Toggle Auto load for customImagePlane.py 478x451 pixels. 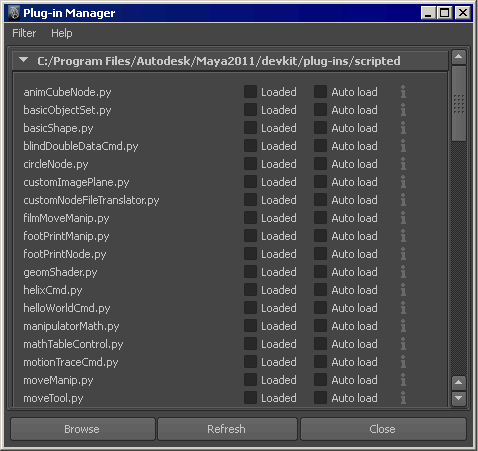320,182
